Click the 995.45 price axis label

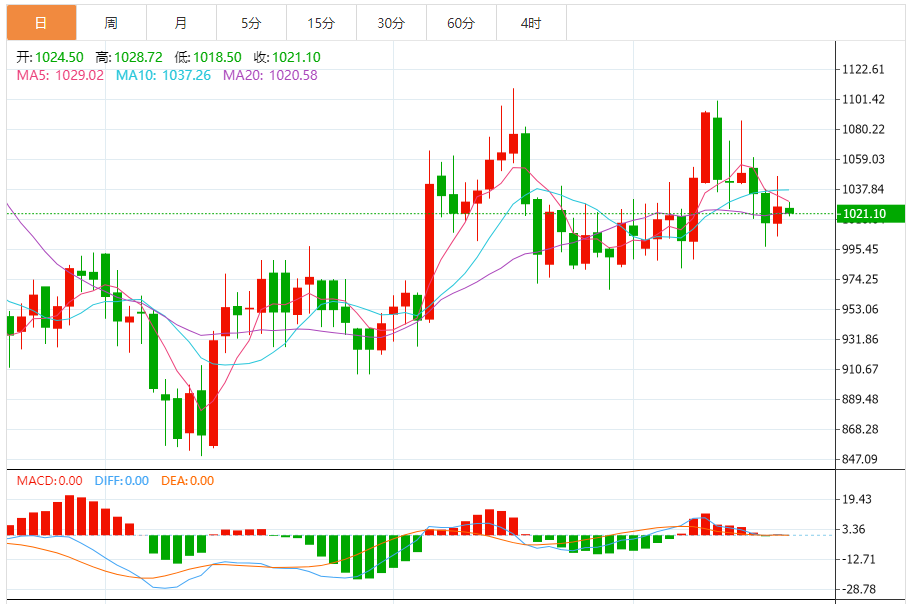[x=860, y=249]
